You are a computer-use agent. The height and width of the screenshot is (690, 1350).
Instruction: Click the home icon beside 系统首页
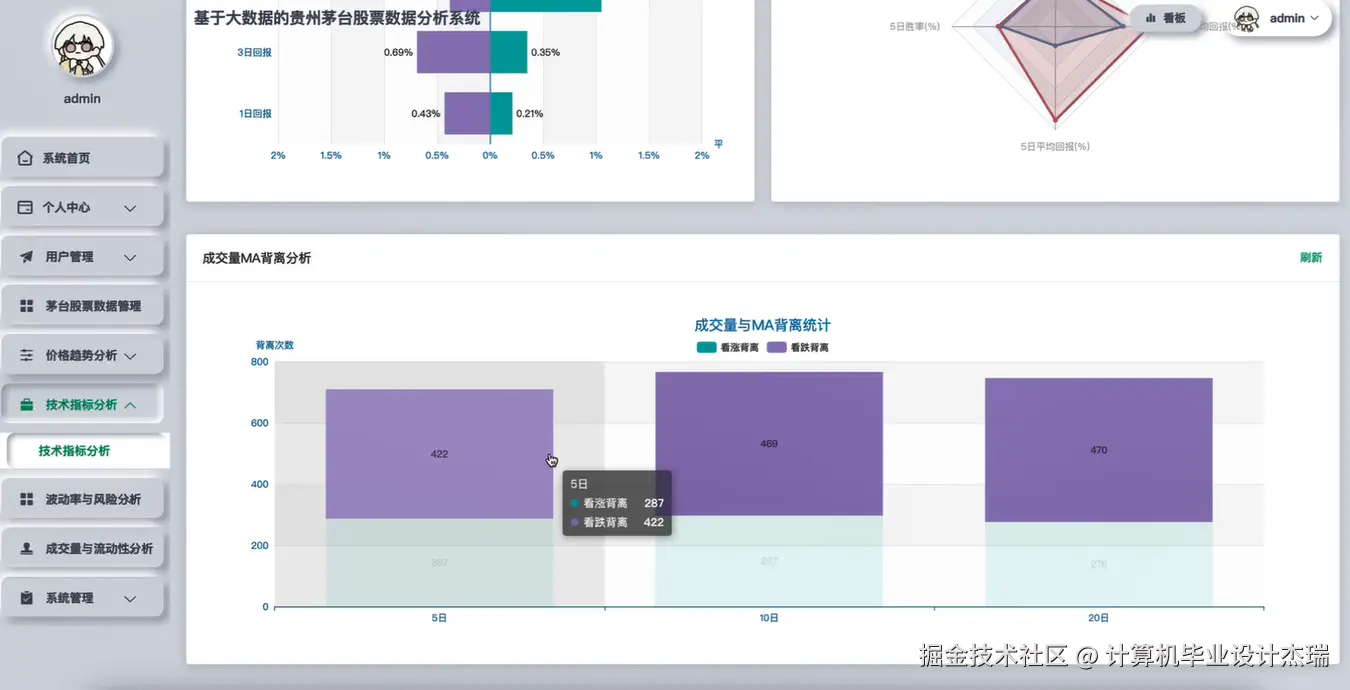click(25, 158)
